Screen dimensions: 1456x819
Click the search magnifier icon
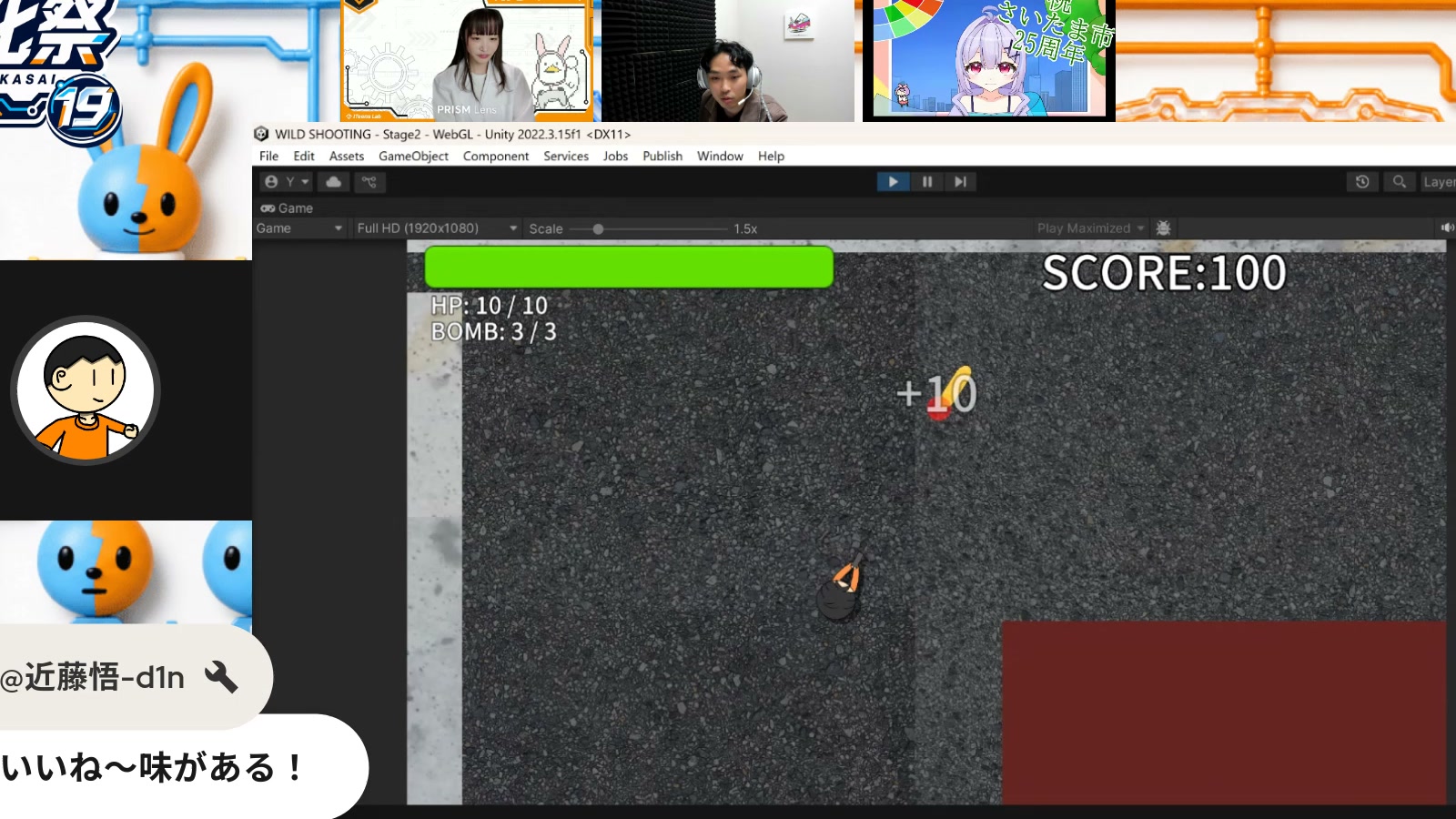1400,182
